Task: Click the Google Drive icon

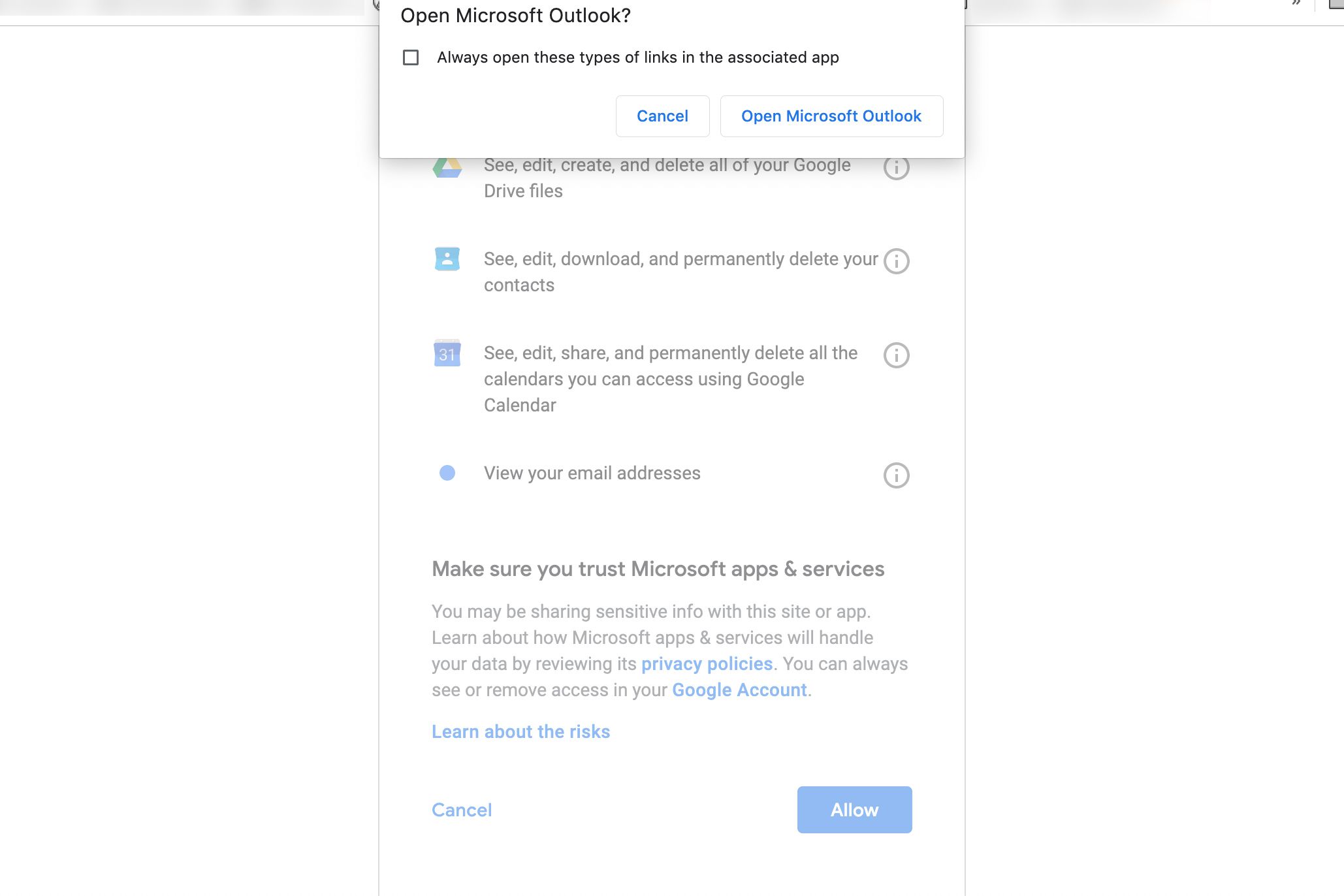Action: tap(447, 168)
